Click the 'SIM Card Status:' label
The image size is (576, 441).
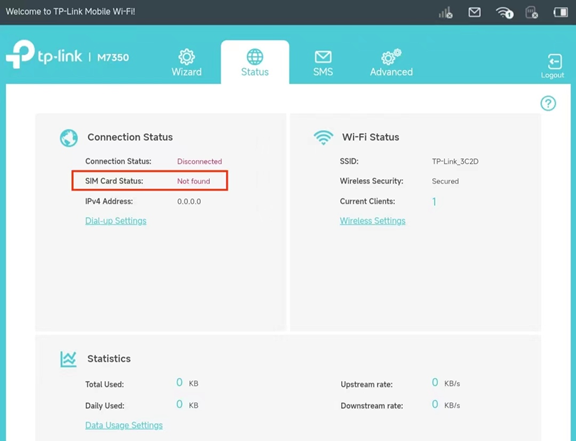point(114,181)
